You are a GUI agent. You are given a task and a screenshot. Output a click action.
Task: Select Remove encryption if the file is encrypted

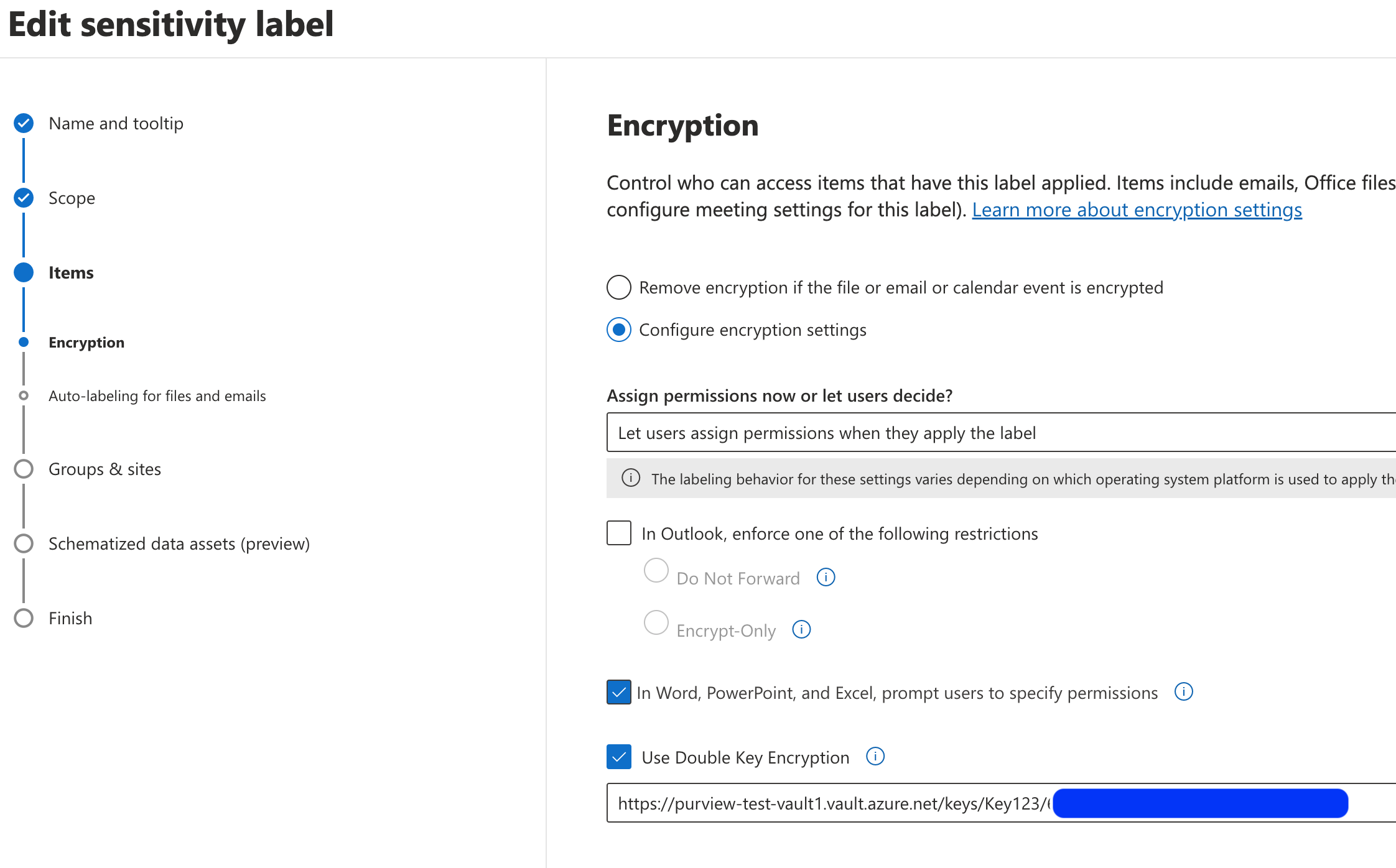pos(618,287)
